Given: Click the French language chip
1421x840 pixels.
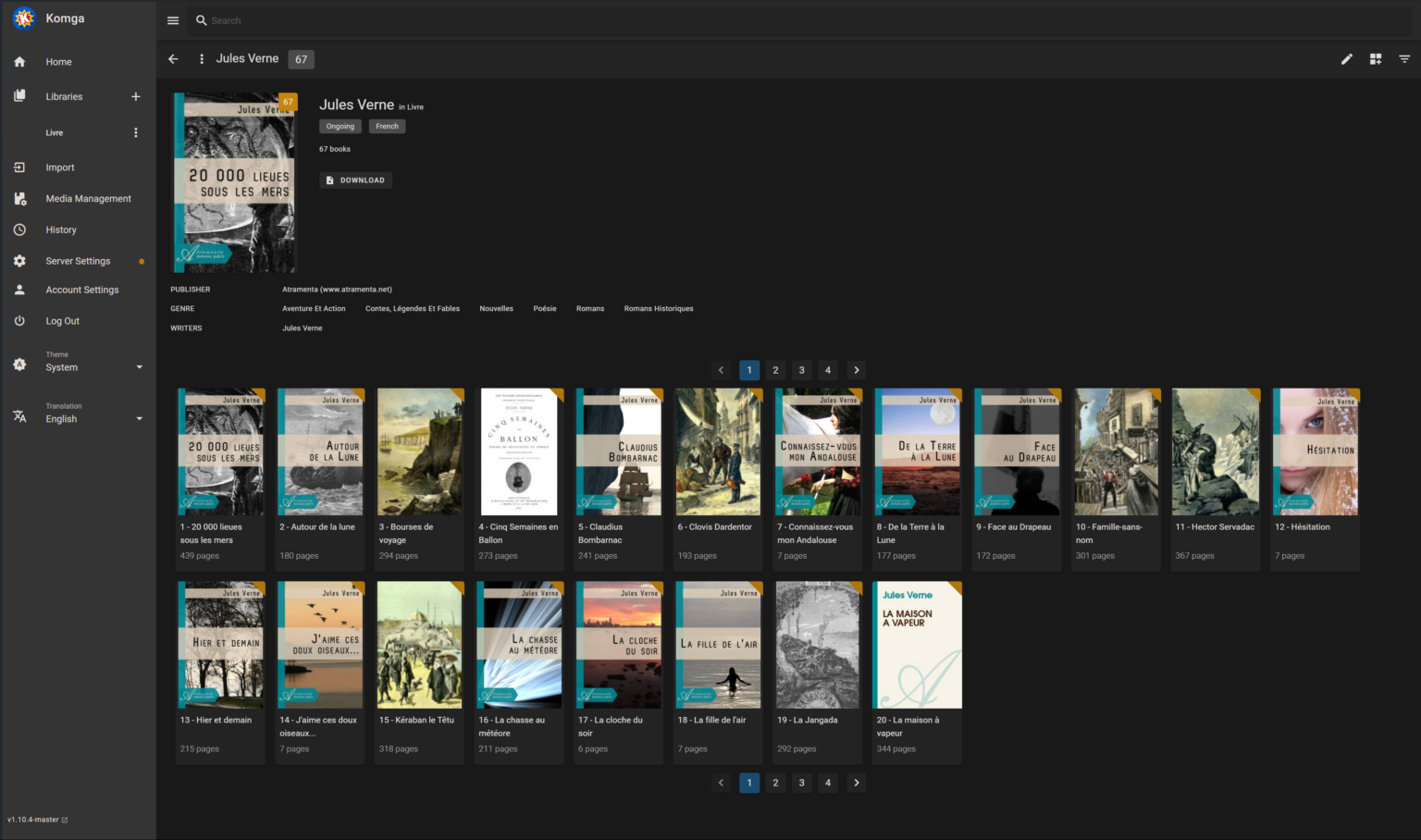Looking at the screenshot, I should click(387, 126).
